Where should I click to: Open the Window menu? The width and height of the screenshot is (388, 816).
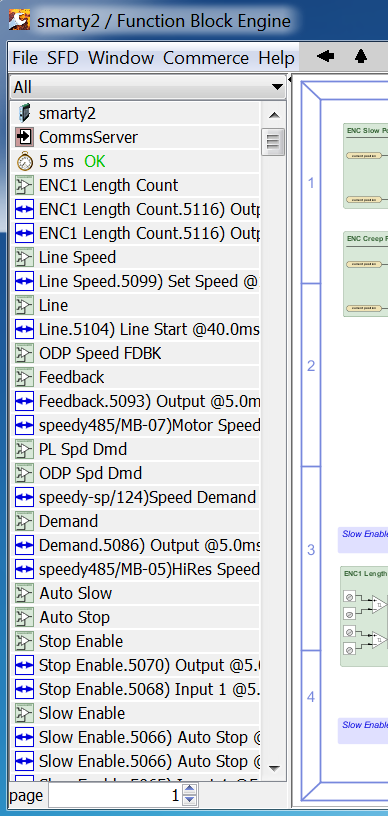tap(121, 58)
